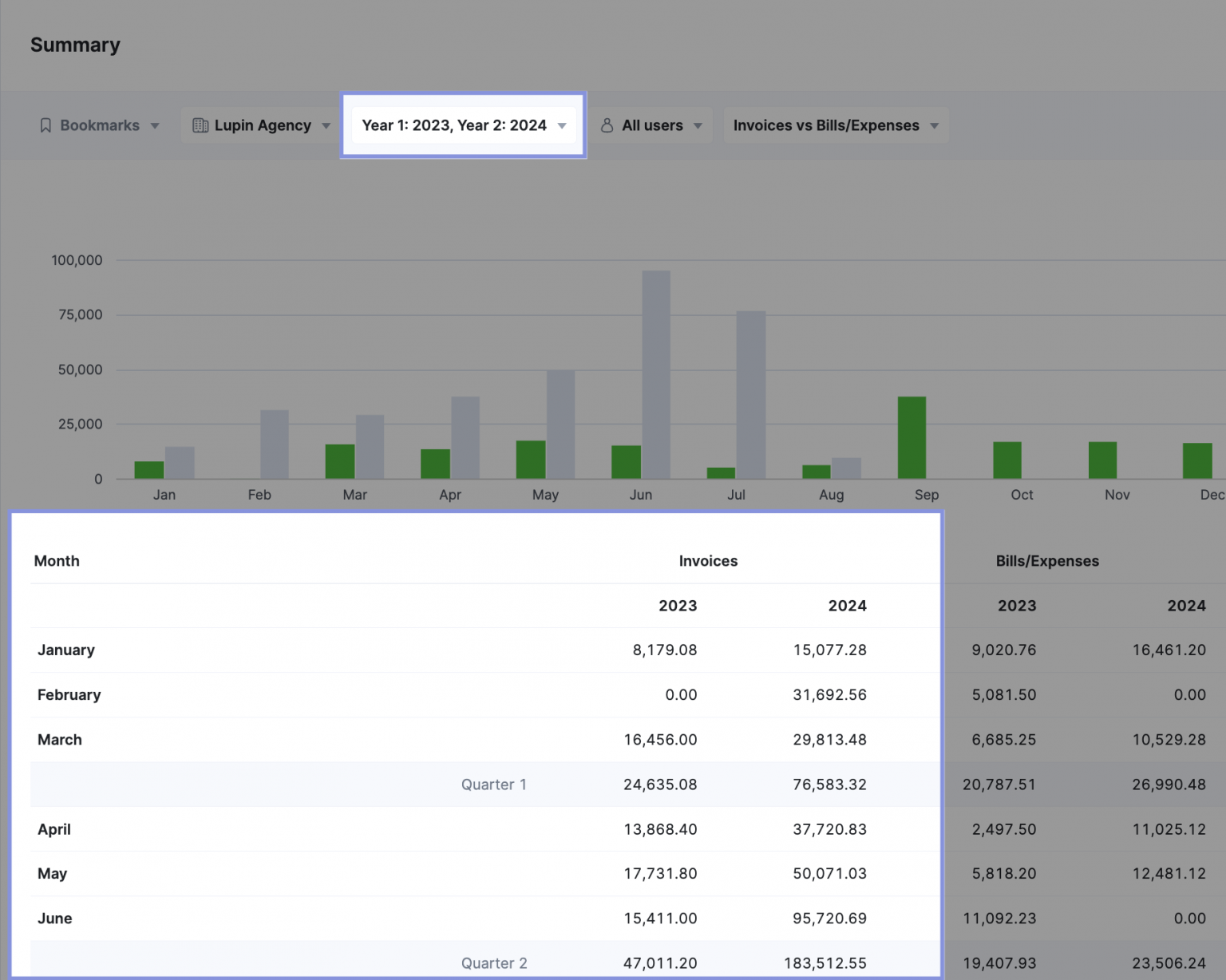Click the Summary heading
Screen dimensions: 1226x980
pyautogui.click(x=75, y=45)
